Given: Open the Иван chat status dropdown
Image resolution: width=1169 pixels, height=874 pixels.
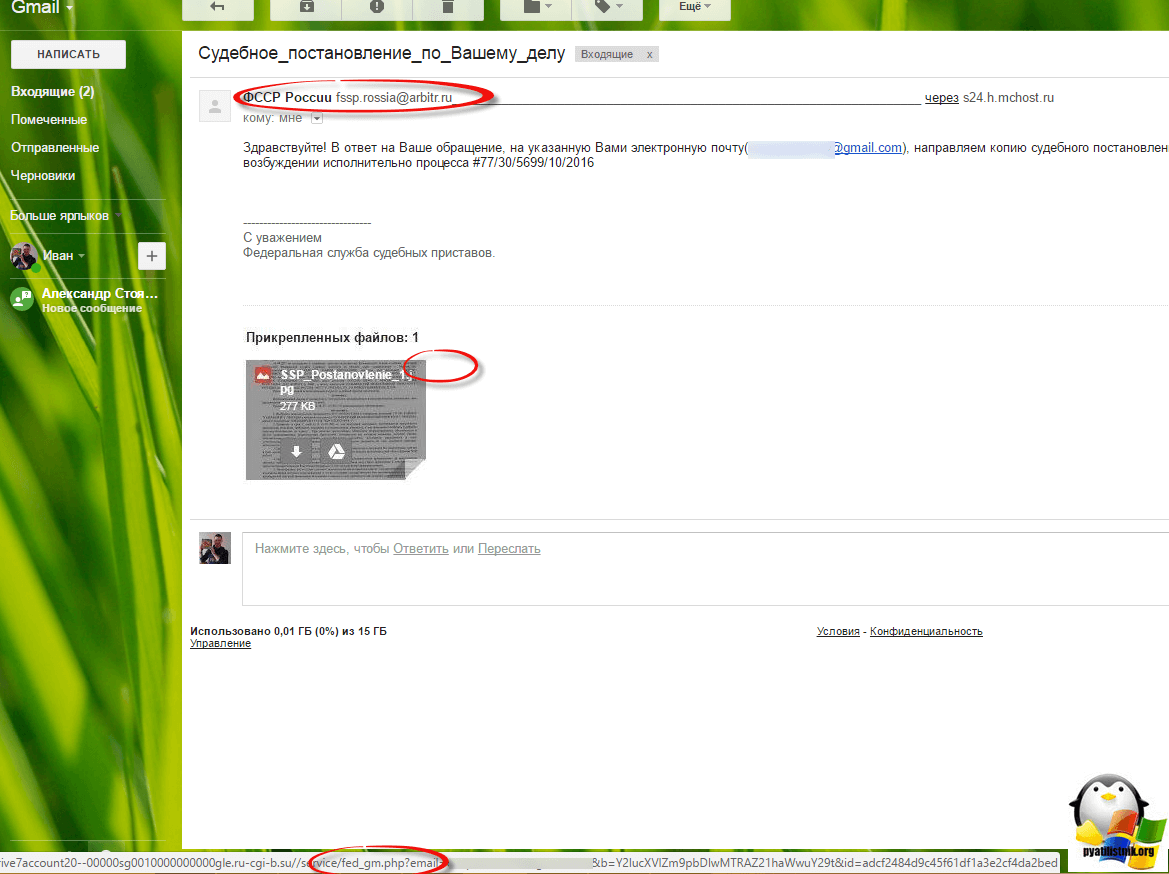Looking at the screenshot, I should [x=64, y=256].
